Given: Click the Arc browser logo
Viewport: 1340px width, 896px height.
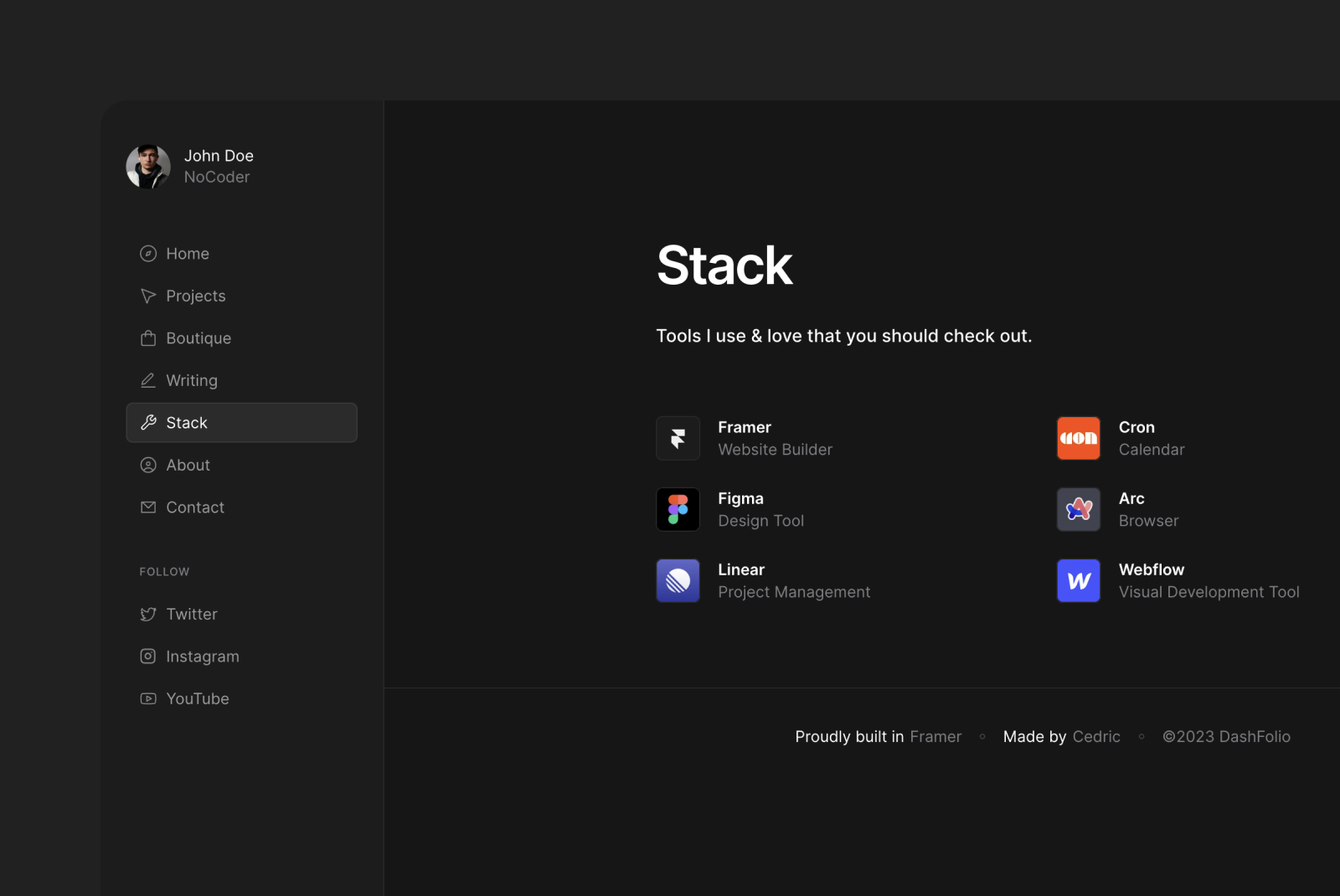Looking at the screenshot, I should [x=1079, y=509].
